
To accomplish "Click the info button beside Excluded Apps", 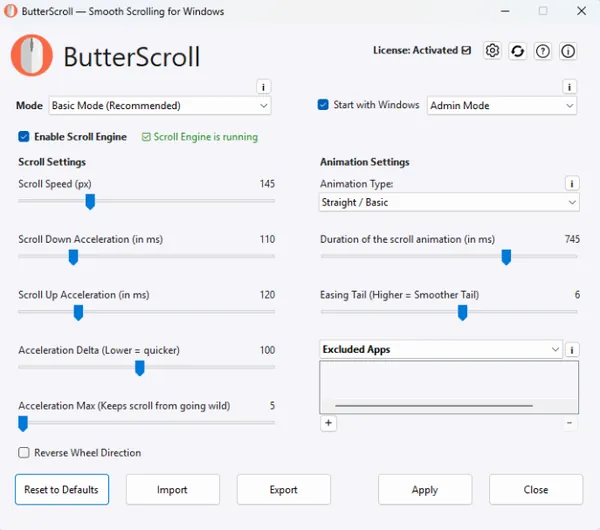I will coord(572,349).
